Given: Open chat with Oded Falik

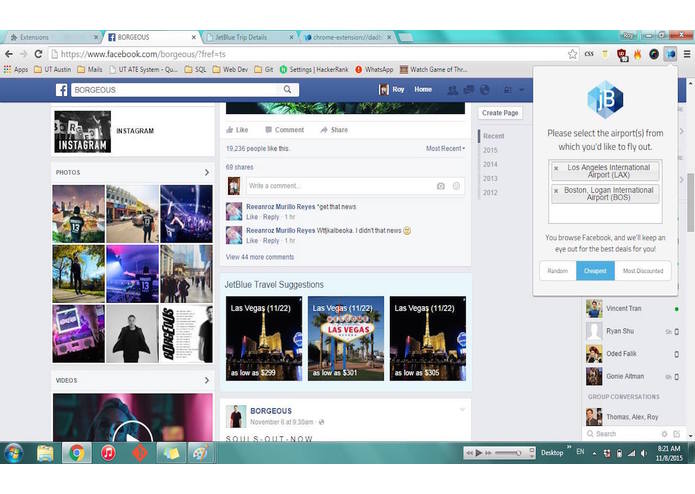Looking at the screenshot, I should pos(632,354).
